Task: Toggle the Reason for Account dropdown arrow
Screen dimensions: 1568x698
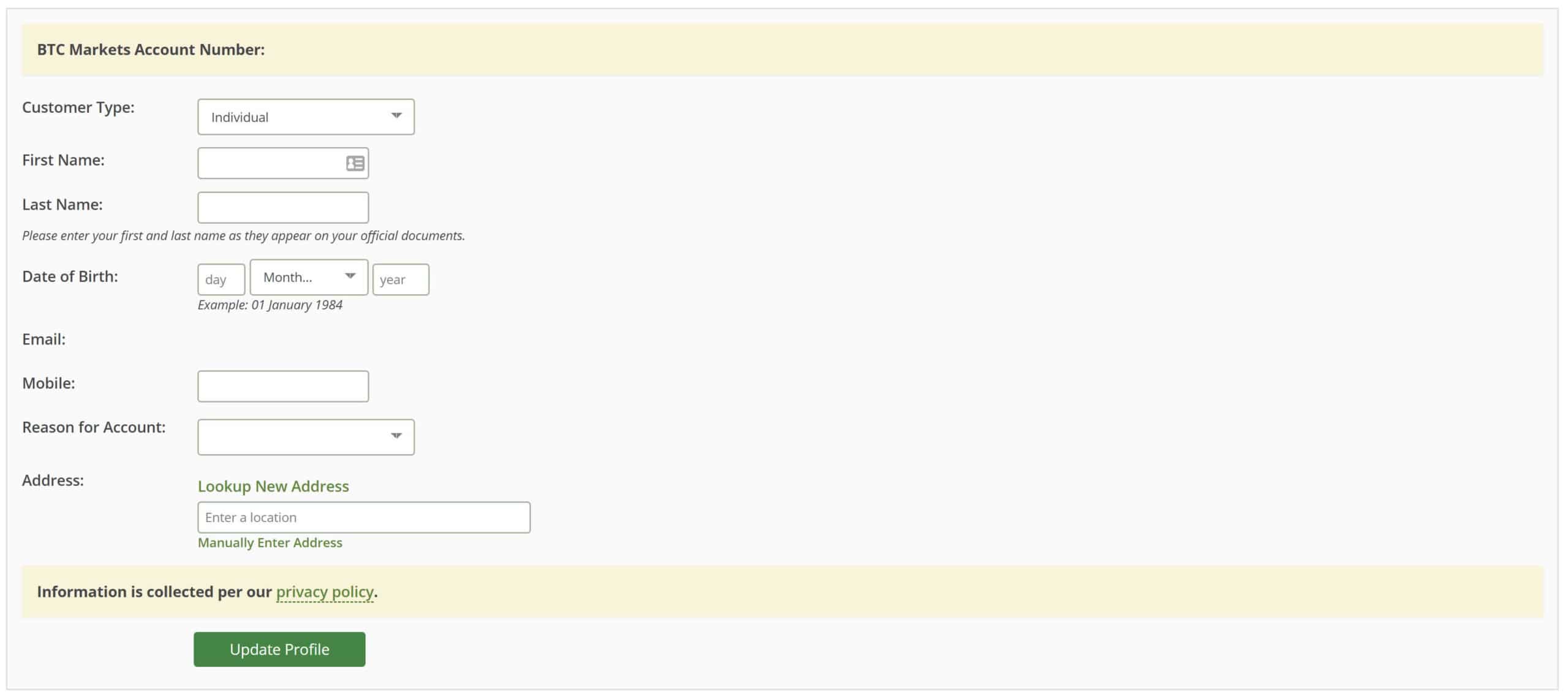Action: tap(396, 436)
